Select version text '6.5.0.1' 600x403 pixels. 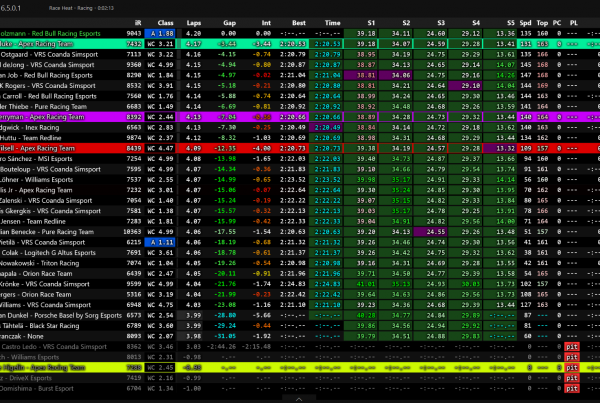click(x=10, y=8)
